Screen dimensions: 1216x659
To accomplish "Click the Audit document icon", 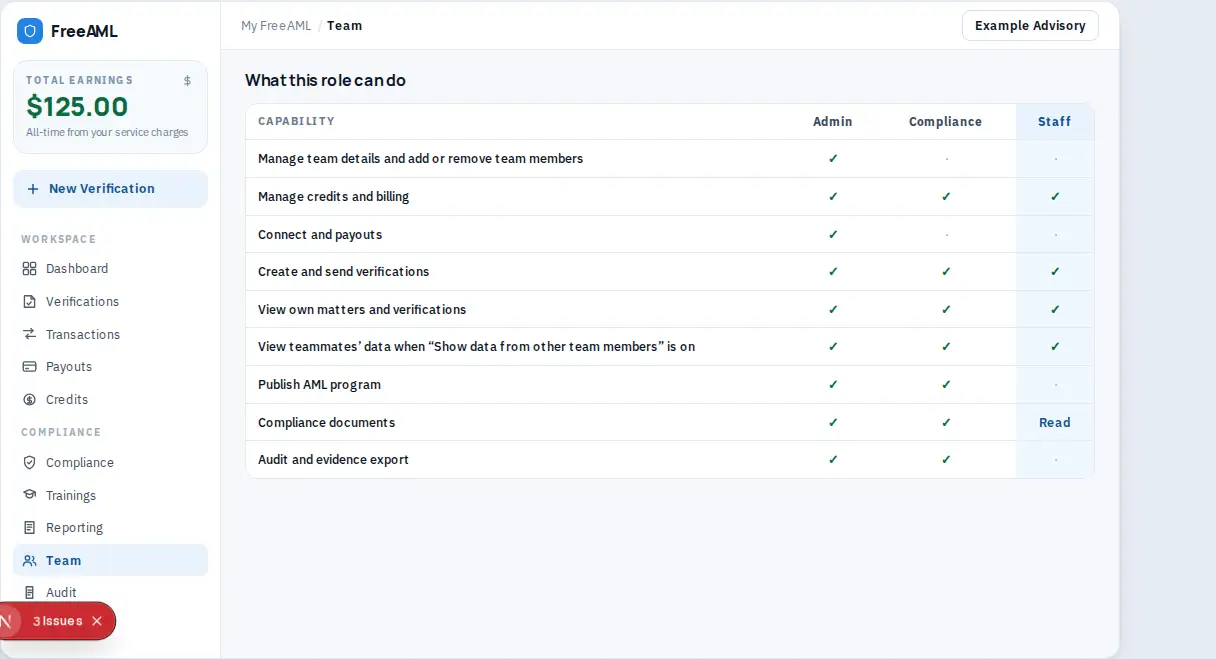I will pos(29,593).
